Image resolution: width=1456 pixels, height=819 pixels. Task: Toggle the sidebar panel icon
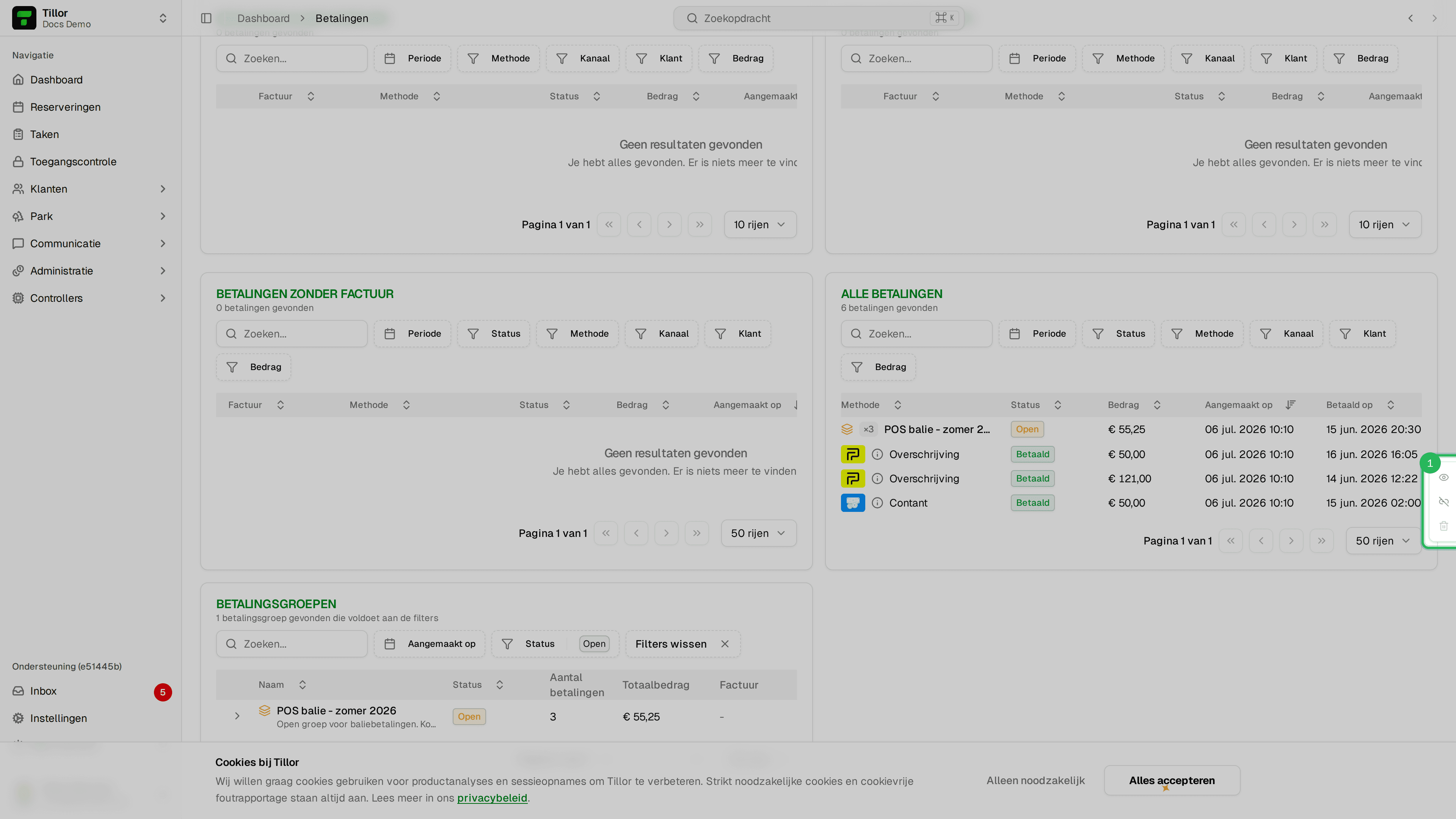coord(206,18)
